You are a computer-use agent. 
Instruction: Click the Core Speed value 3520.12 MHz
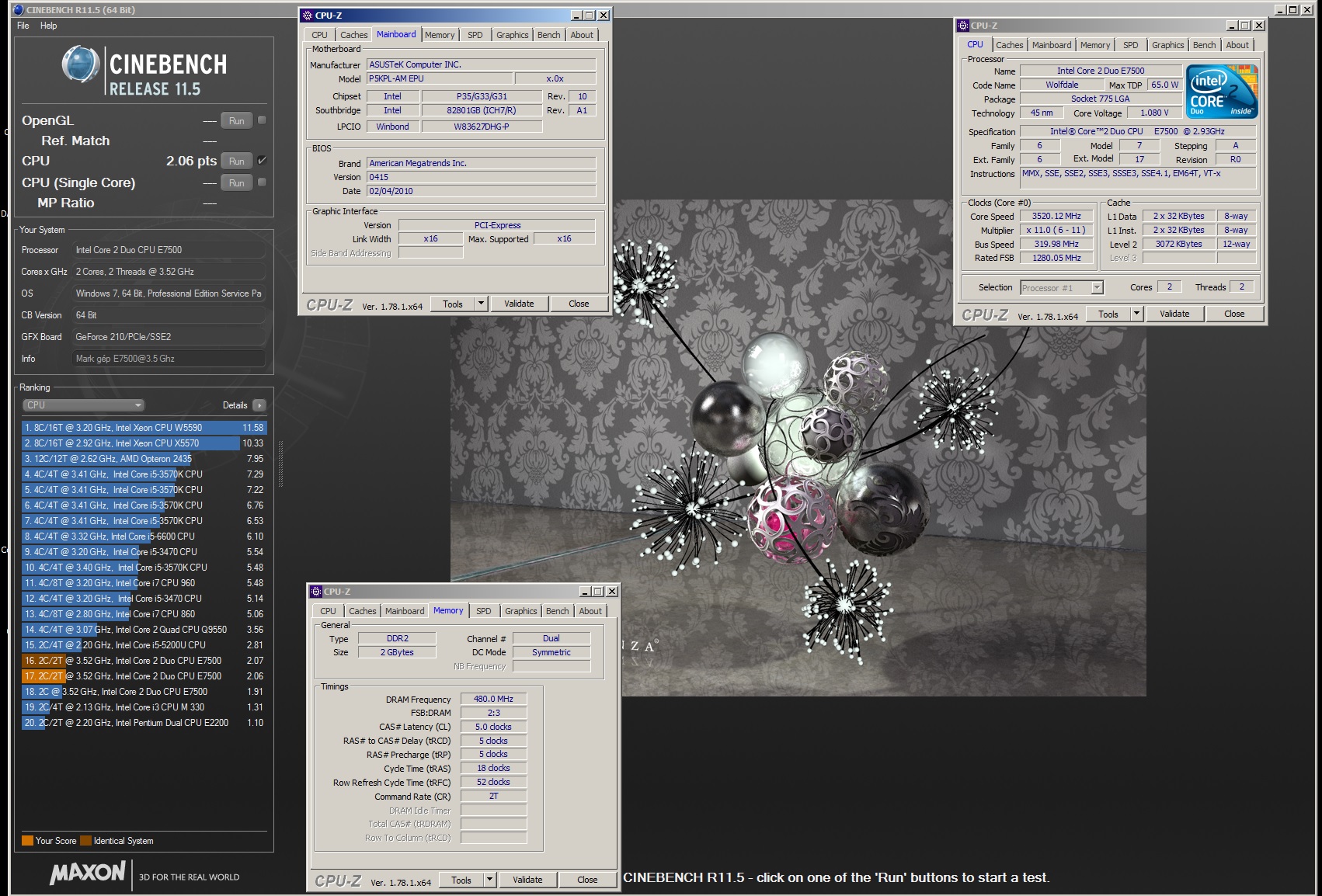click(x=1056, y=216)
